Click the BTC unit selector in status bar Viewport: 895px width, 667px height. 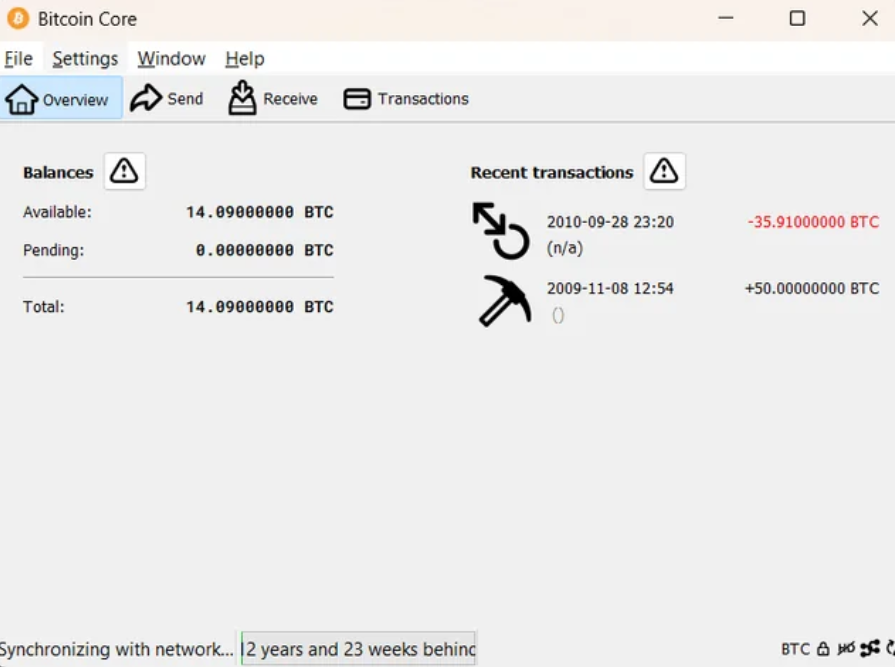click(x=795, y=649)
